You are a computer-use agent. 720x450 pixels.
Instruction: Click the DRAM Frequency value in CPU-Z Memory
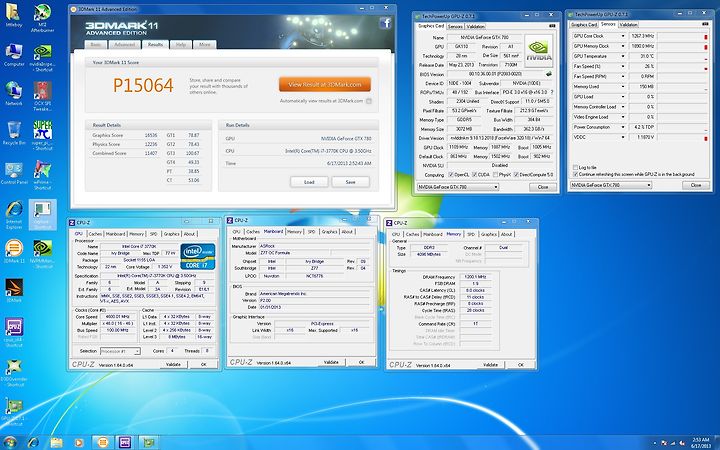click(x=476, y=277)
